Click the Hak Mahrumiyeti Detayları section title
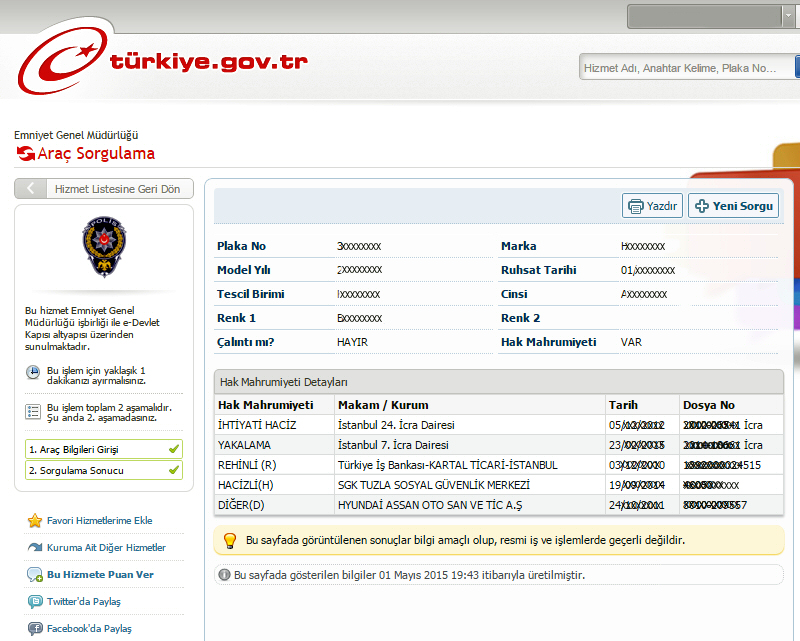 pyautogui.click(x=284, y=382)
